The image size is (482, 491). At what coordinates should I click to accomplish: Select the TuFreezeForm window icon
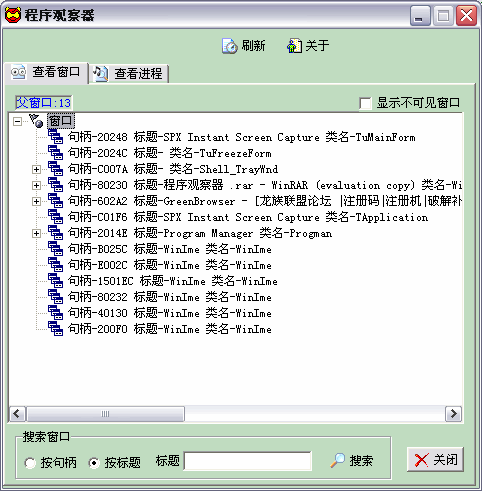tap(55, 153)
